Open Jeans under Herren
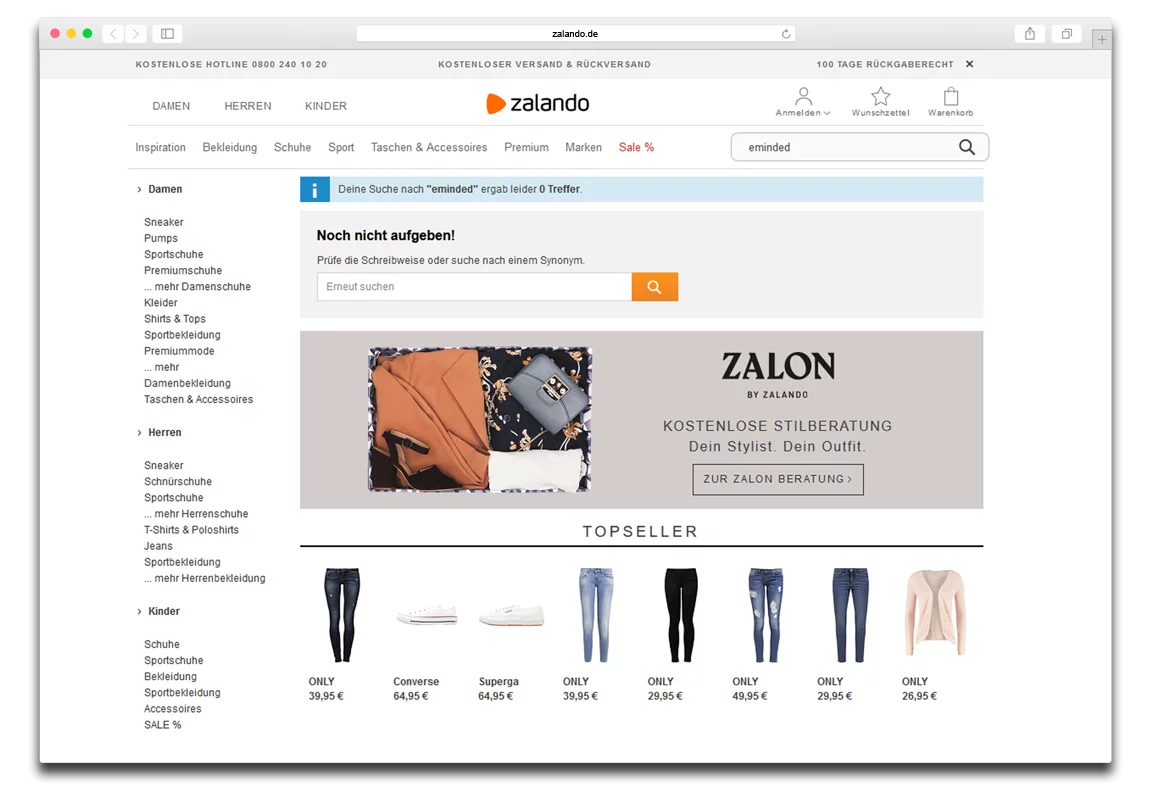Viewport: 1152px width, 800px height. (158, 547)
